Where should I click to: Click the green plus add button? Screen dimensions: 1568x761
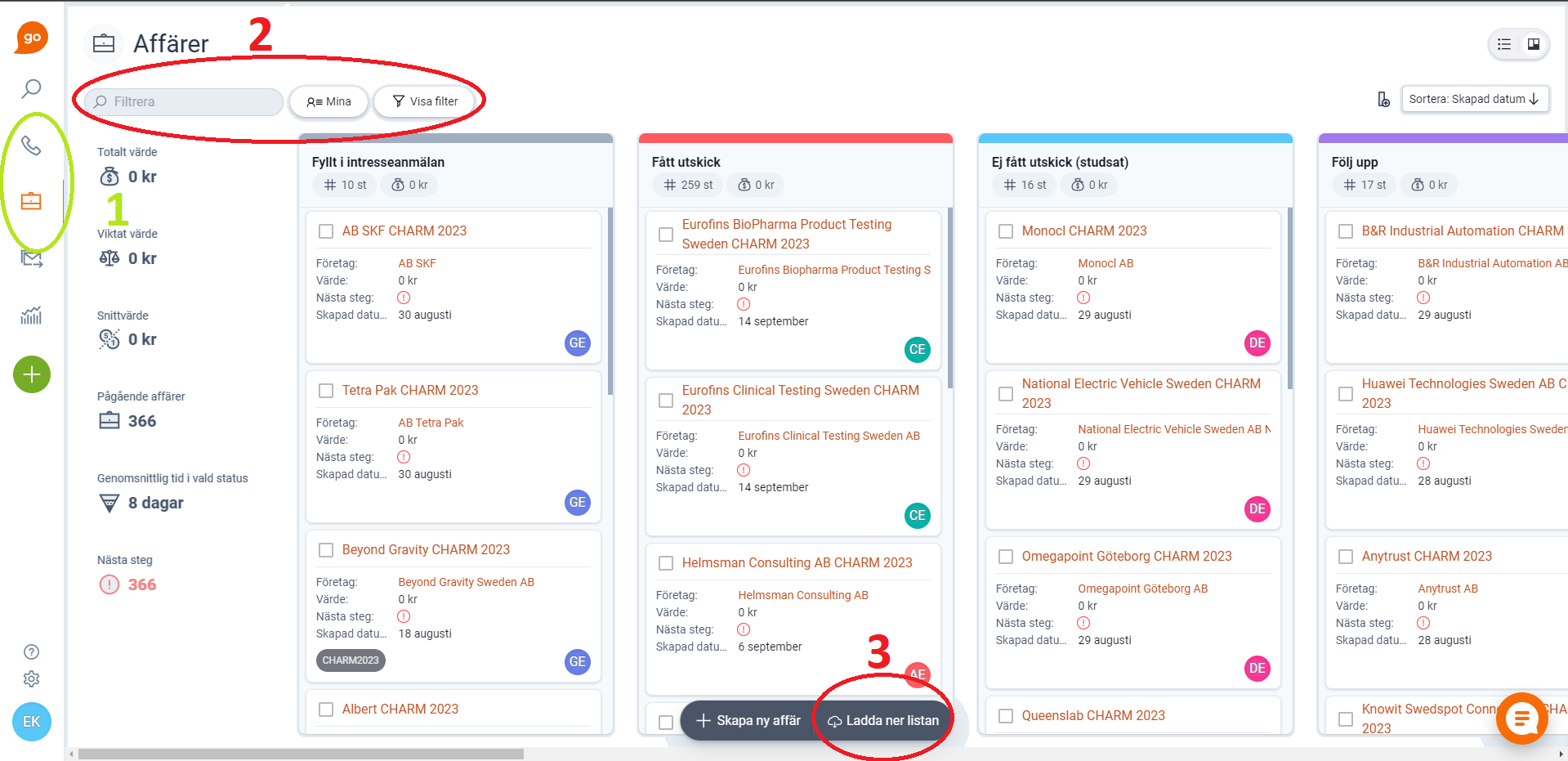point(32,374)
